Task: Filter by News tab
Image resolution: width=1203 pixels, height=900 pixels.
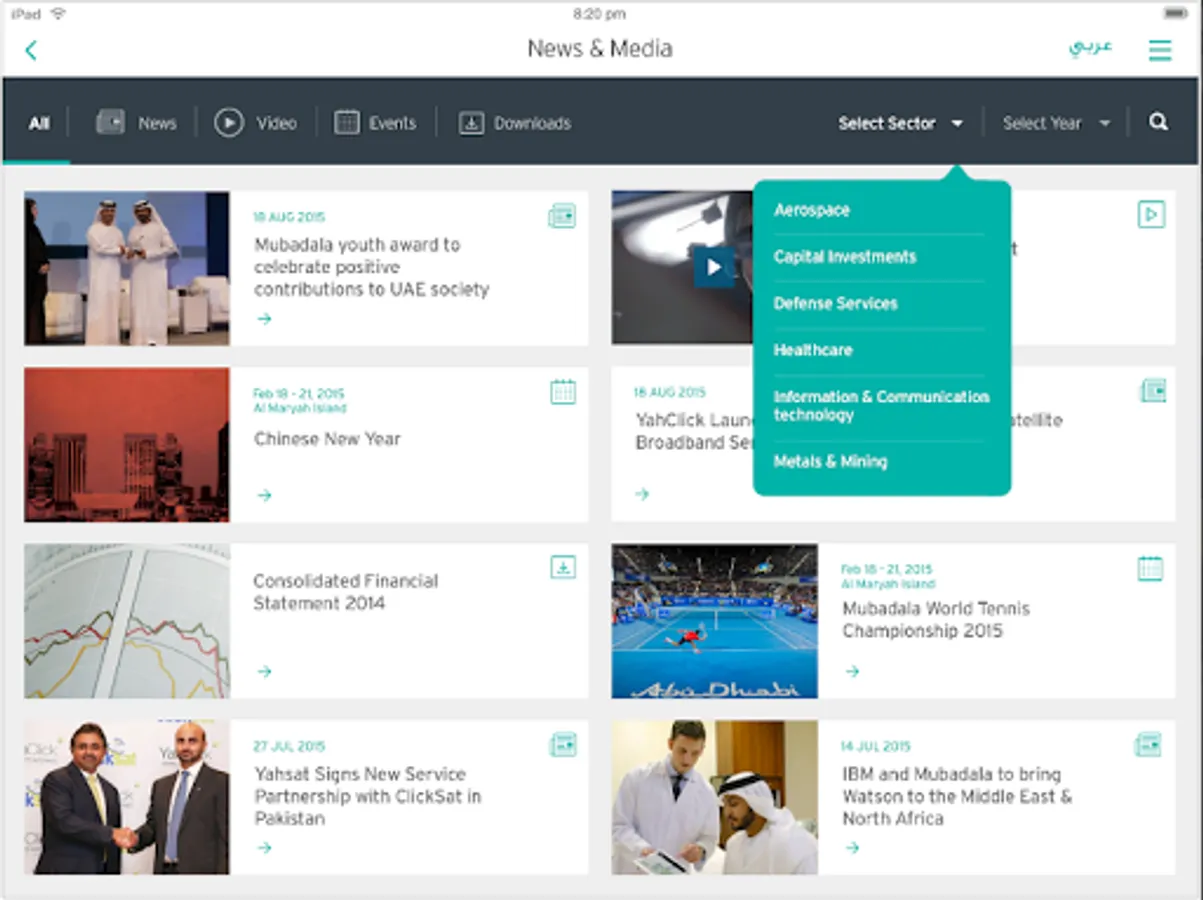Action: tap(137, 123)
